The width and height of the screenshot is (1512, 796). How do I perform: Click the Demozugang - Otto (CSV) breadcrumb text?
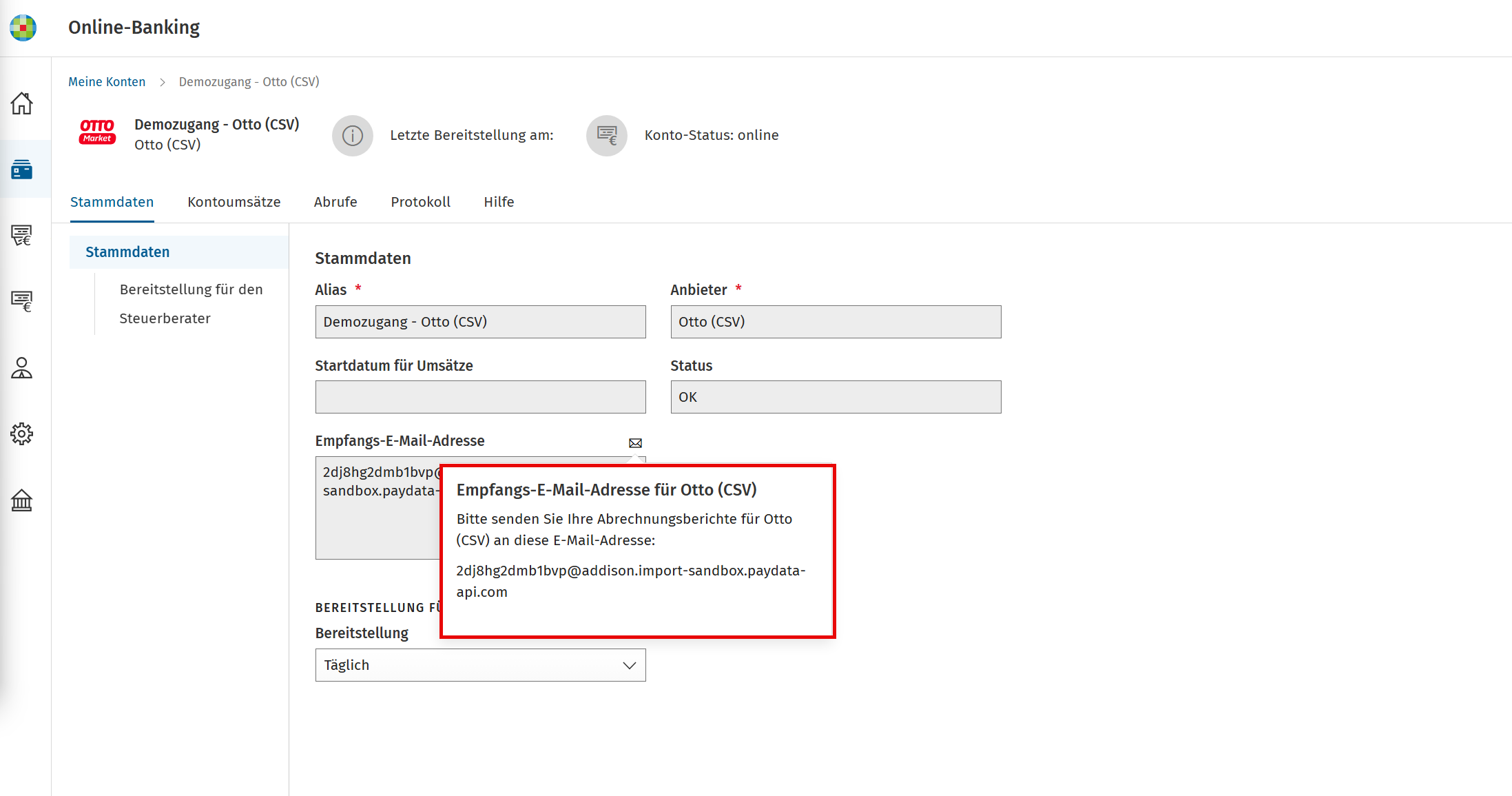249,82
